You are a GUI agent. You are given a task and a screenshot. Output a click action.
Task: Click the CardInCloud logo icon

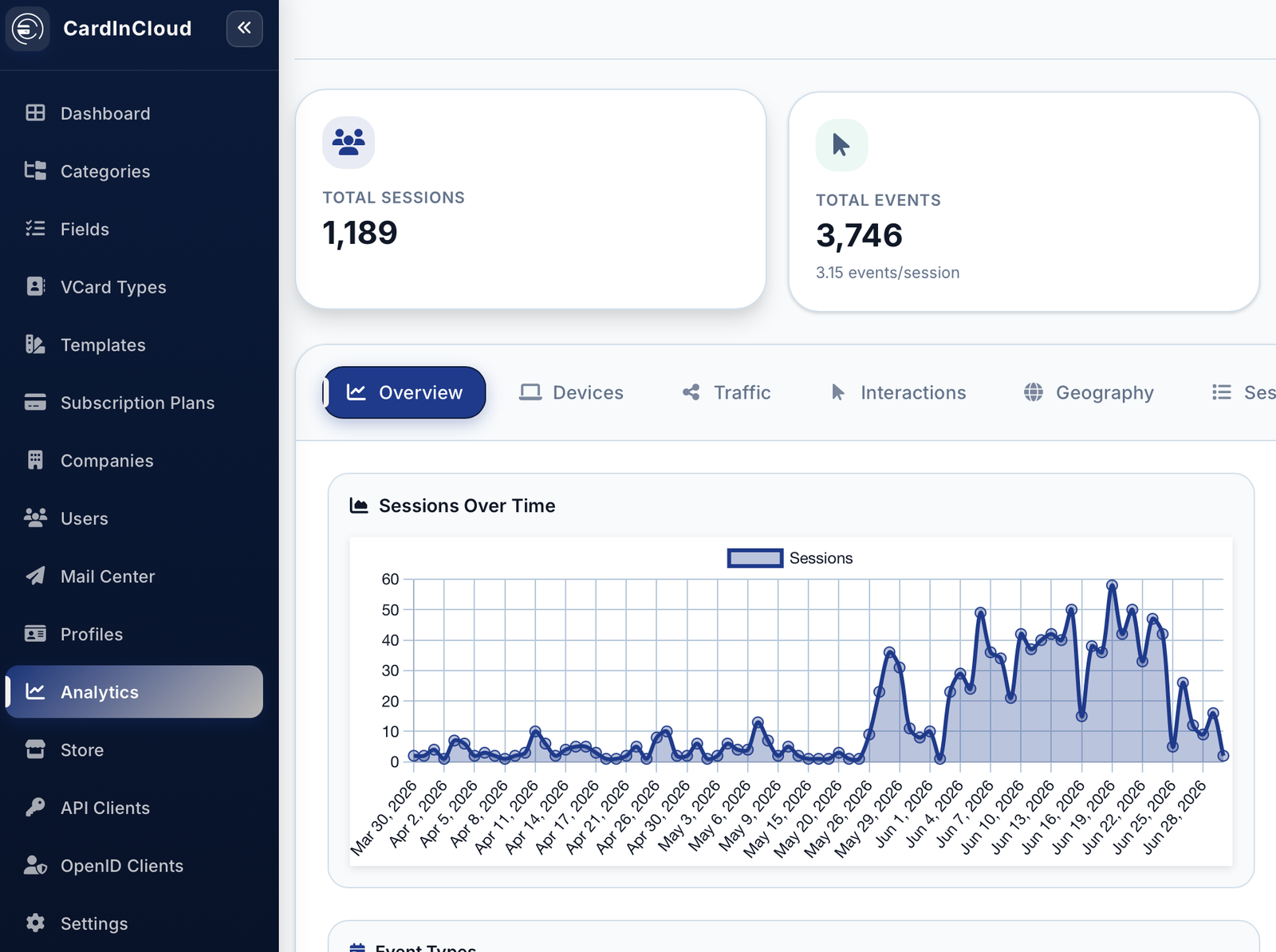click(x=28, y=29)
